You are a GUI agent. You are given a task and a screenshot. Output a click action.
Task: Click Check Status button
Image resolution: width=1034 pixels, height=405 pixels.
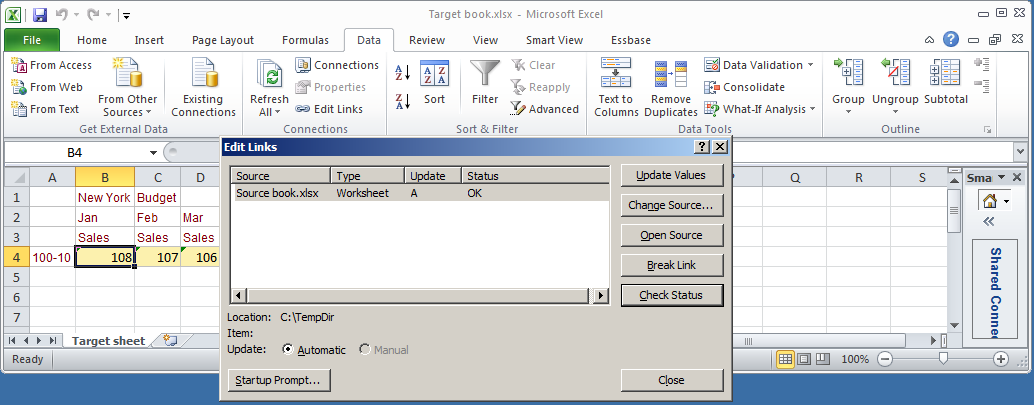[672, 295]
